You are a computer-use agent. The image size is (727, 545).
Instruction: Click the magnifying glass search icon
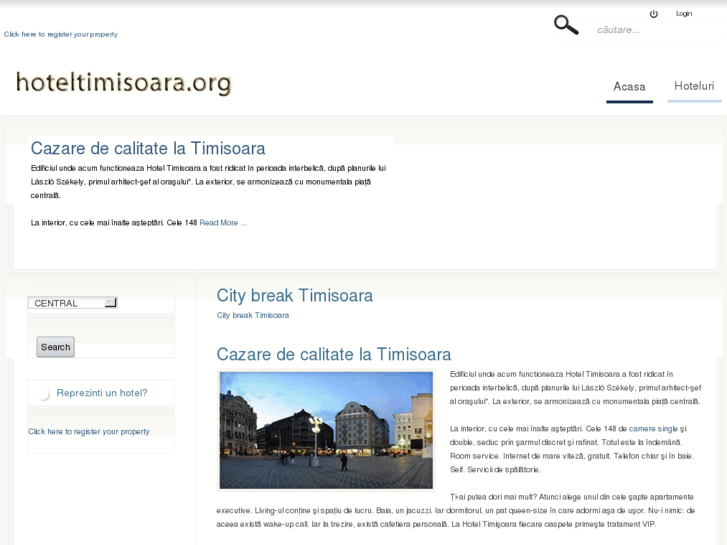tap(566, 25)
